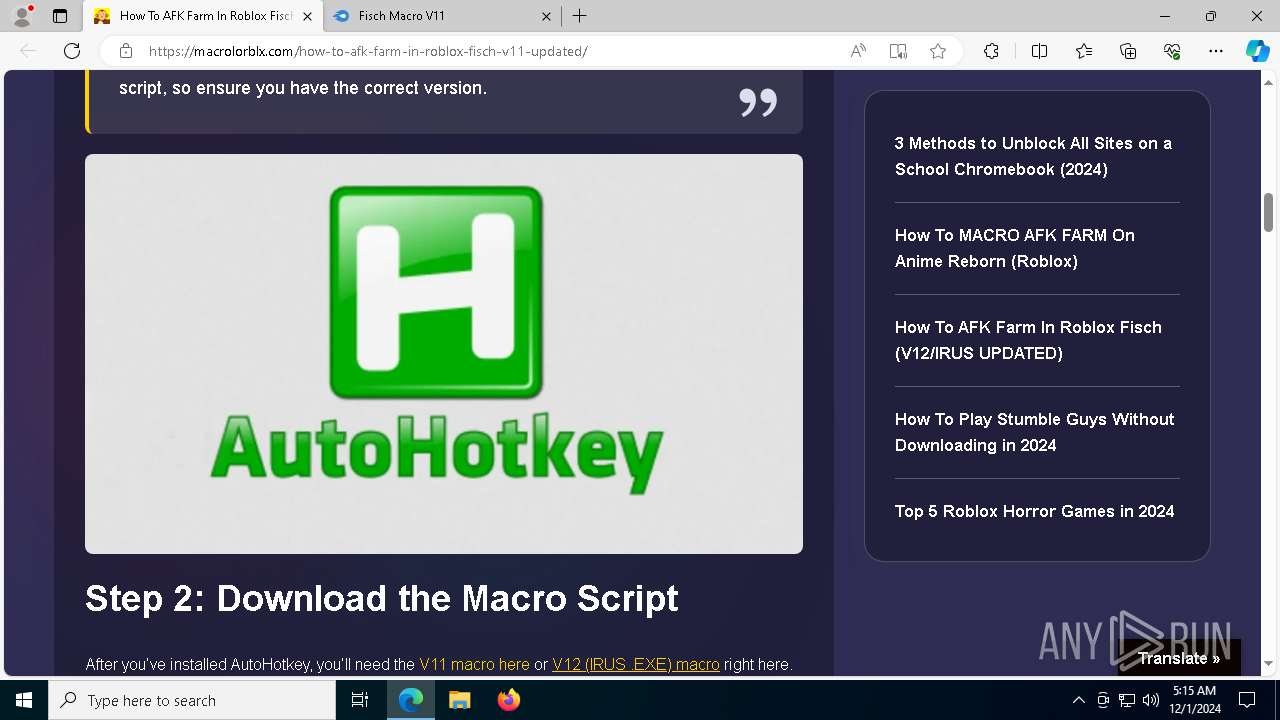
Task: Click the Step 2: Download the Macro Script heading
Action: click(382, 598)
